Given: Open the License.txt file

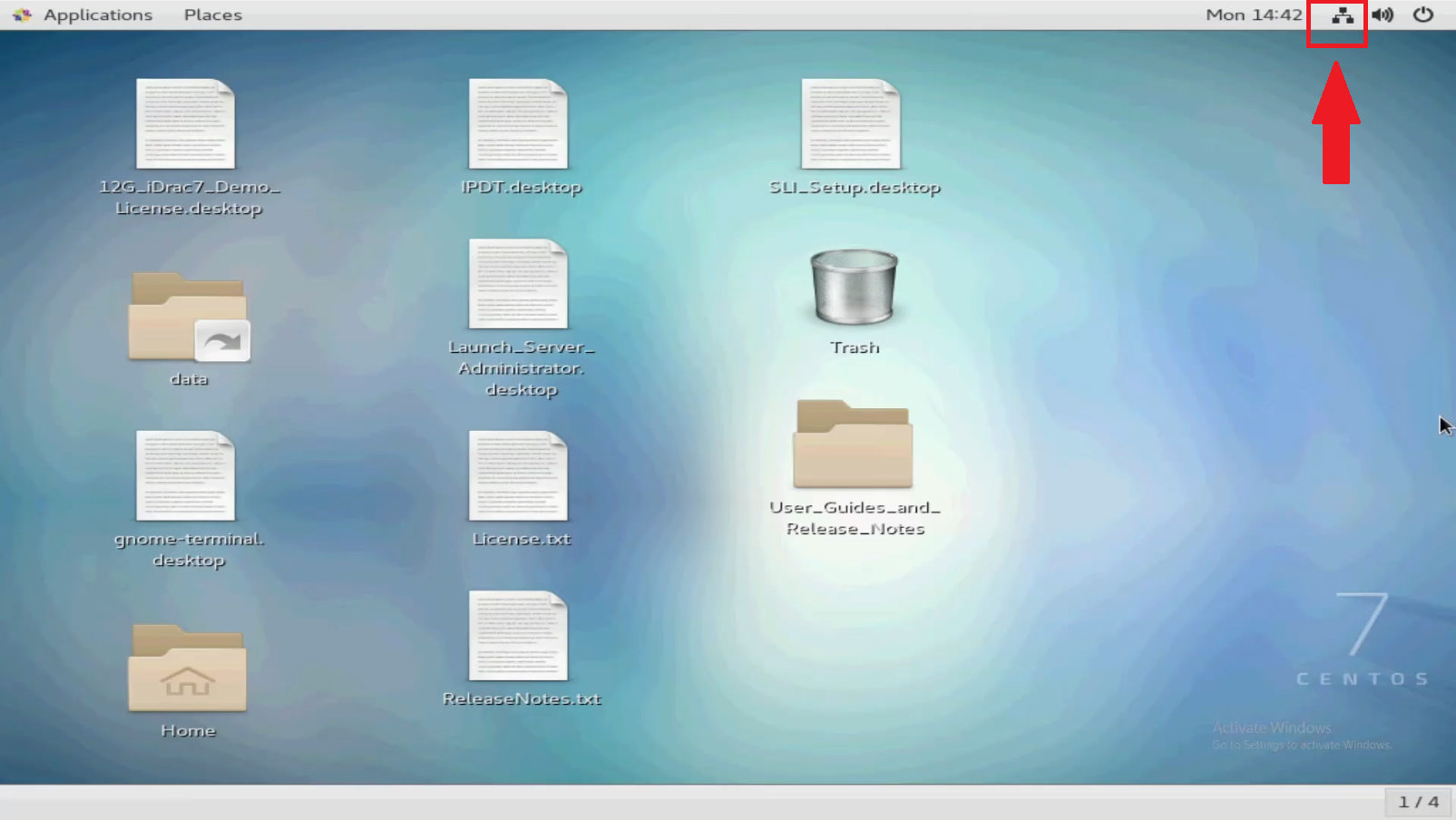Looking at the screenshot, I should (x=519, y=476).
